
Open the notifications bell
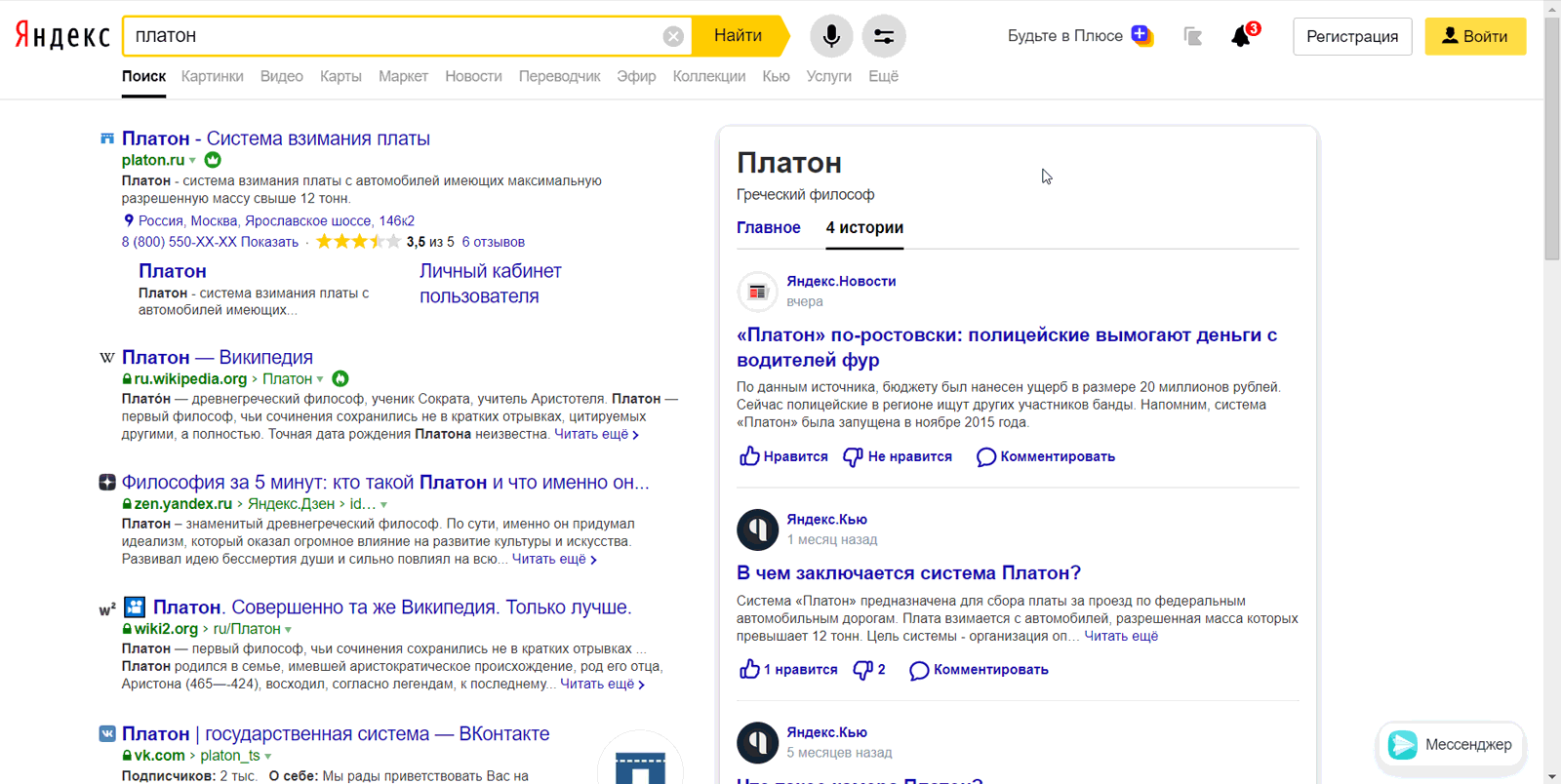[1242, 36]
